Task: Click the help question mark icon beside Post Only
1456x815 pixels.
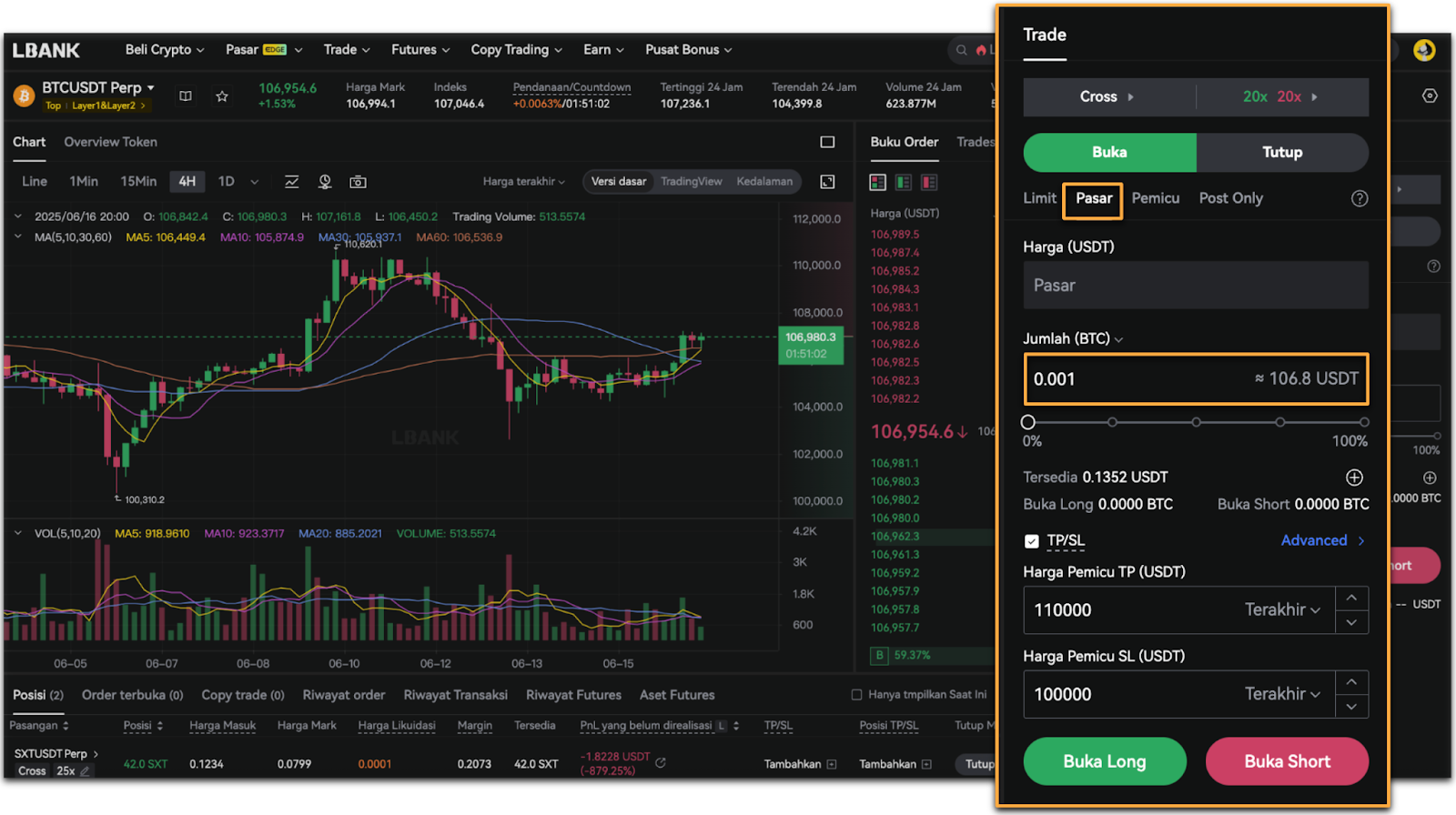Action: click(1359, 198)
